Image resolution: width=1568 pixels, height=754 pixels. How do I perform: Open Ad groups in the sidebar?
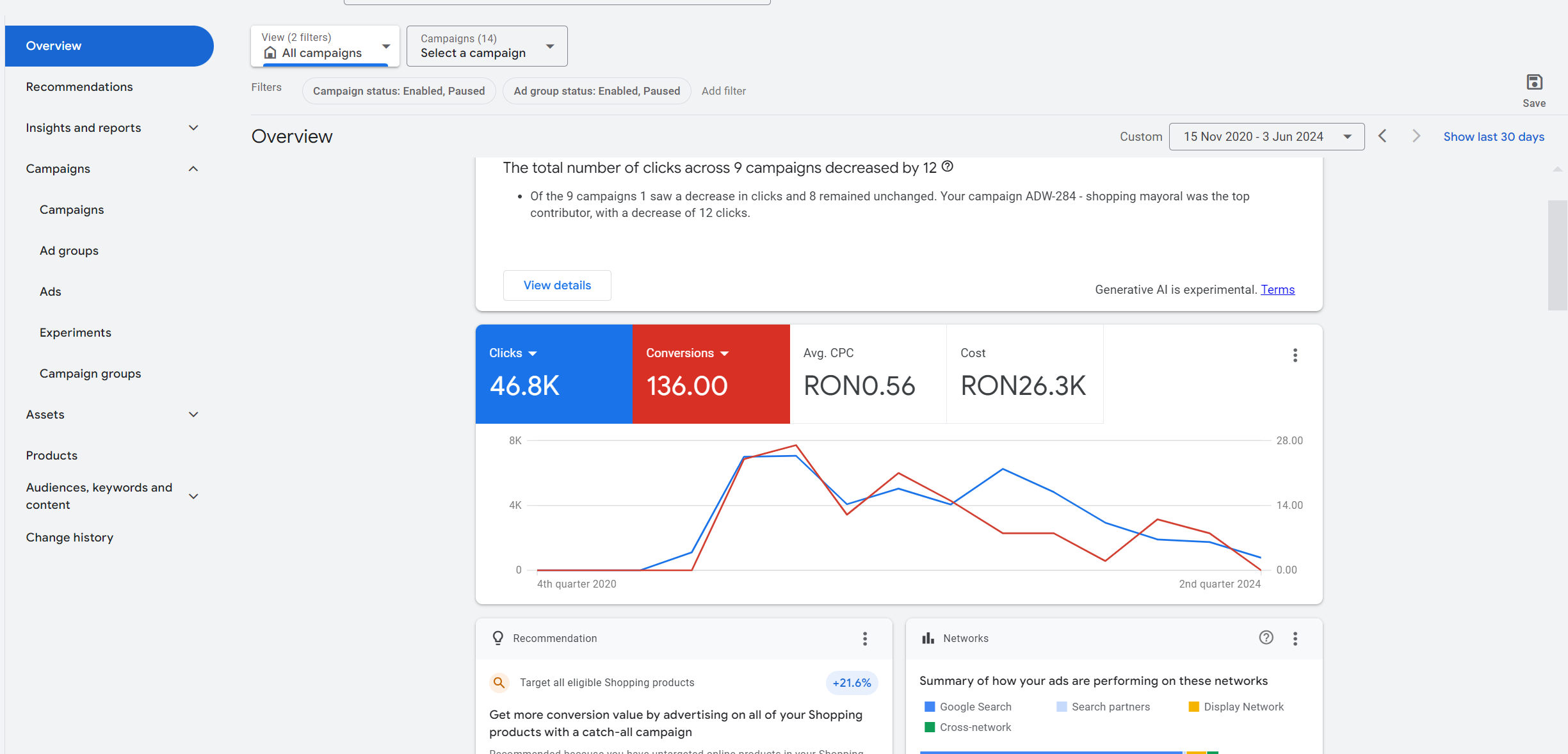[69, 251]
